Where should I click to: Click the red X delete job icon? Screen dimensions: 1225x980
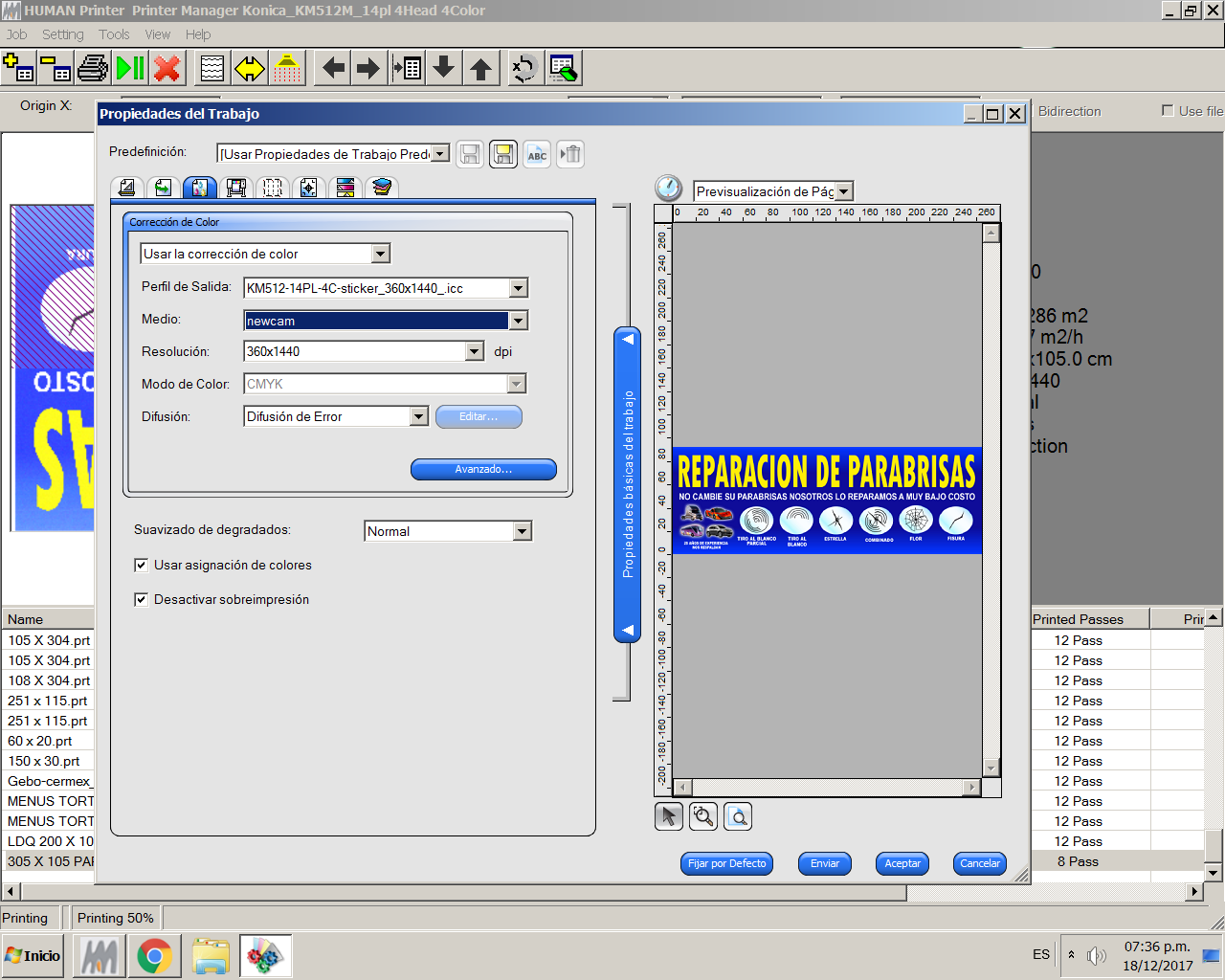click(x=167, y=69)
